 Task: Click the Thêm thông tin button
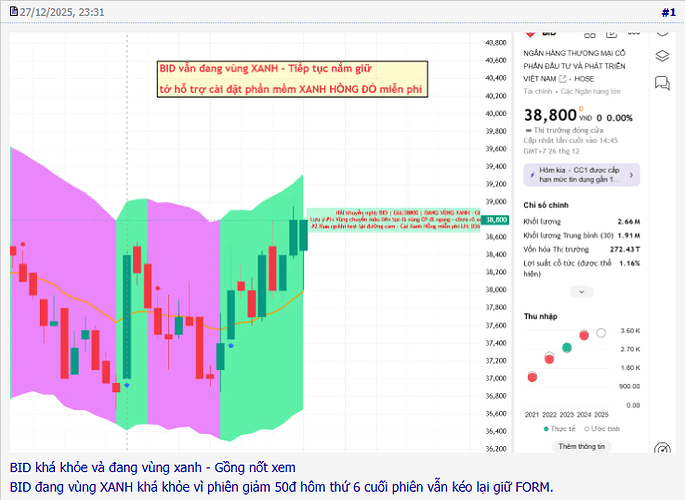click(581, 446)
